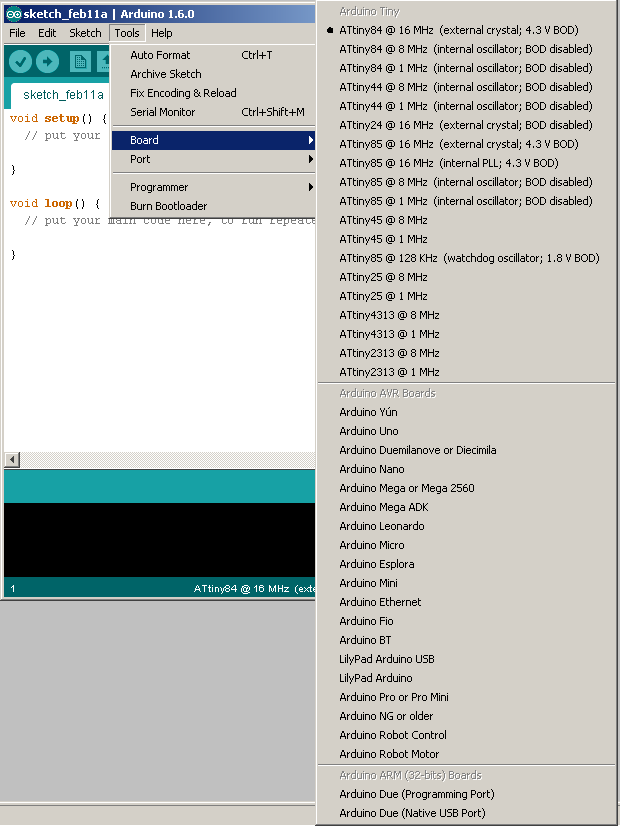620x826 pixels.
Task: Select ATtiny2313 @ 8 MHz
Action: (x=466, y=353)
